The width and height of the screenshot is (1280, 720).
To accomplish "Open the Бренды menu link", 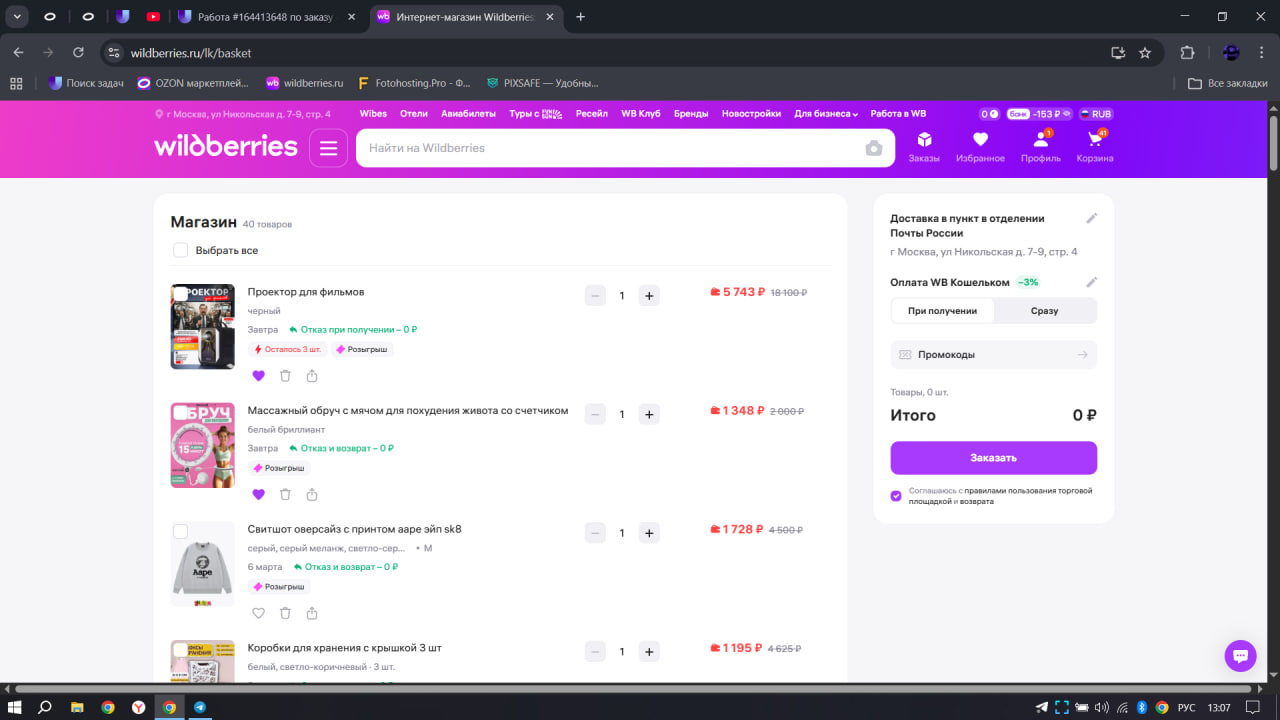I will (x=691, y=114).
